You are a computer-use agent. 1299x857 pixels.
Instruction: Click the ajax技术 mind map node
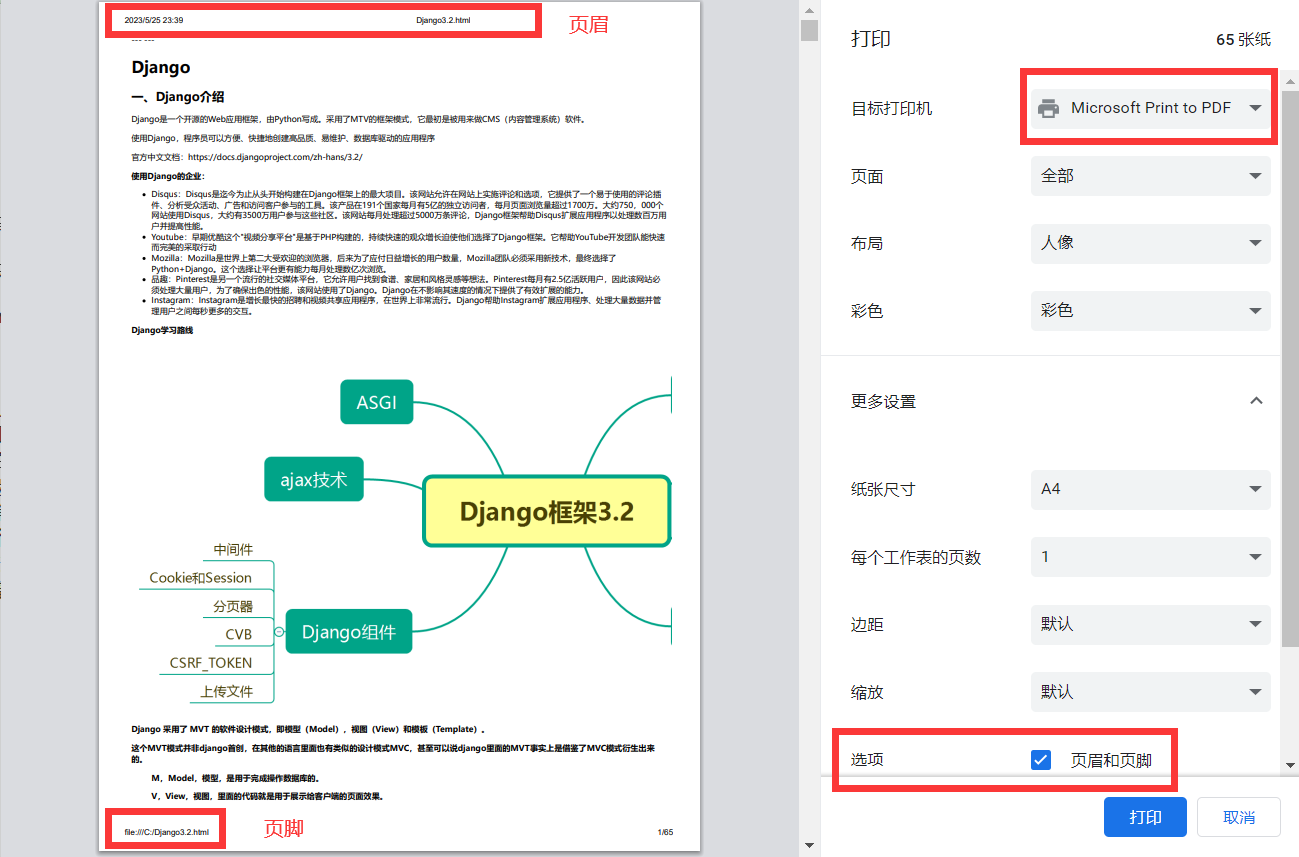coord(314,480)
